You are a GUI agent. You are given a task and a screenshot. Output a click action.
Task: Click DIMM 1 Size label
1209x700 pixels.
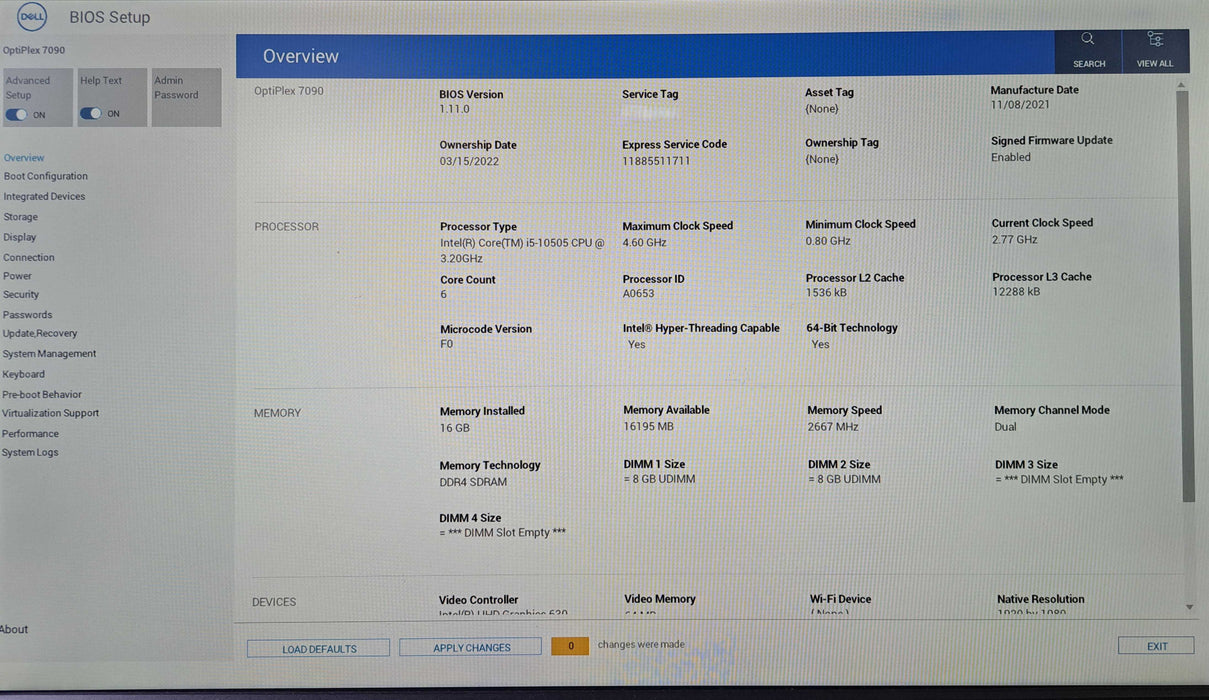[x=654, y=464]
